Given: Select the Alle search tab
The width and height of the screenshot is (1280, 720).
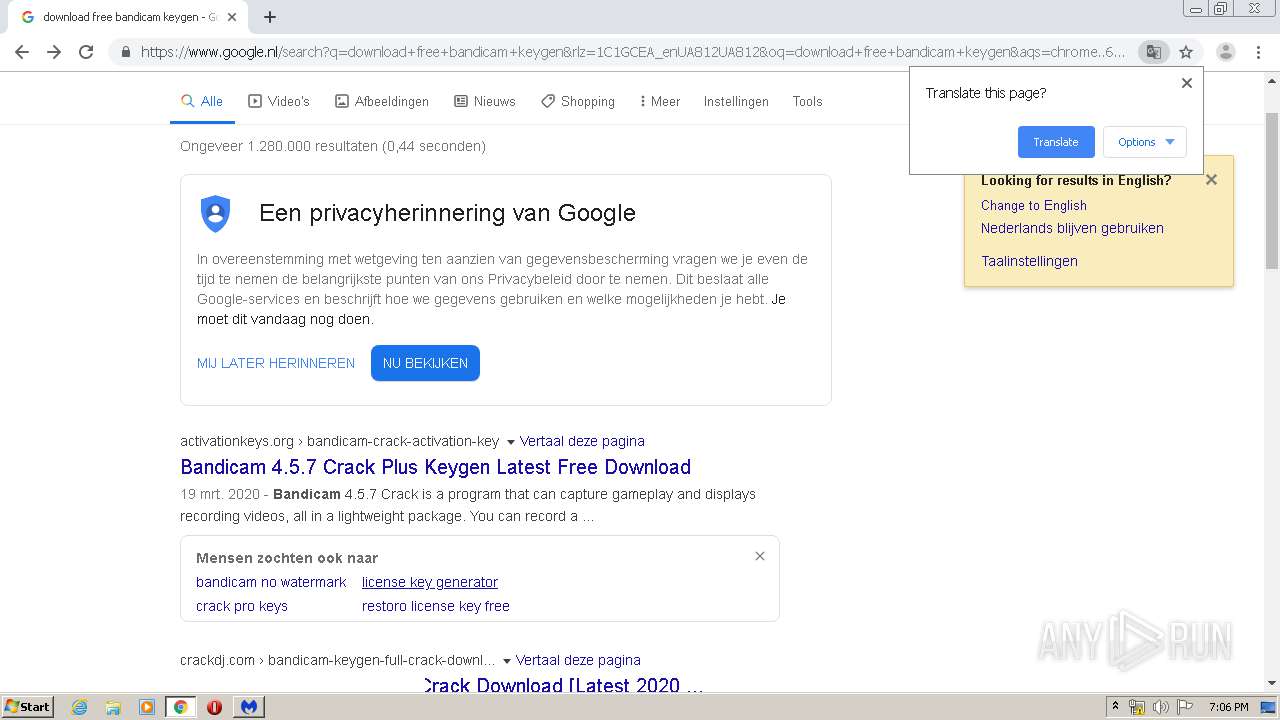Looking at the screenshot, I should point(202,101).
